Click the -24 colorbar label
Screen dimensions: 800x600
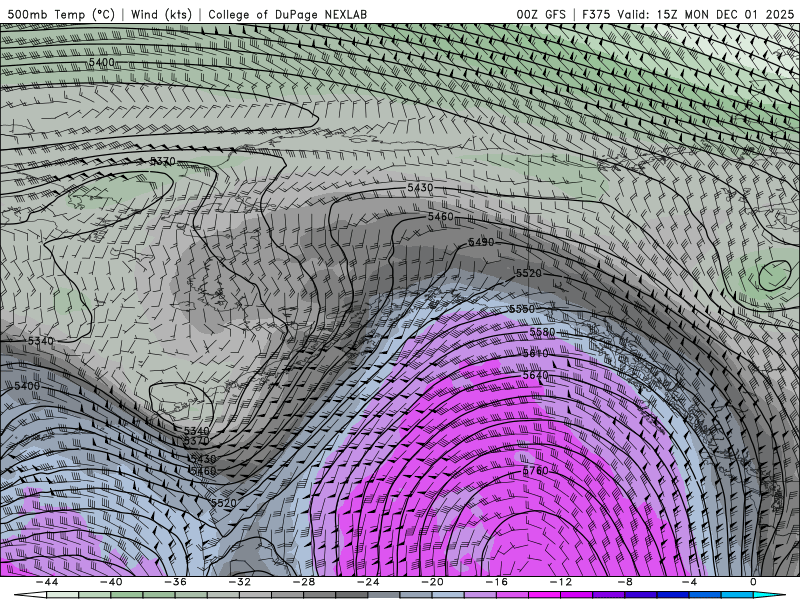click(x=368, y=582)
